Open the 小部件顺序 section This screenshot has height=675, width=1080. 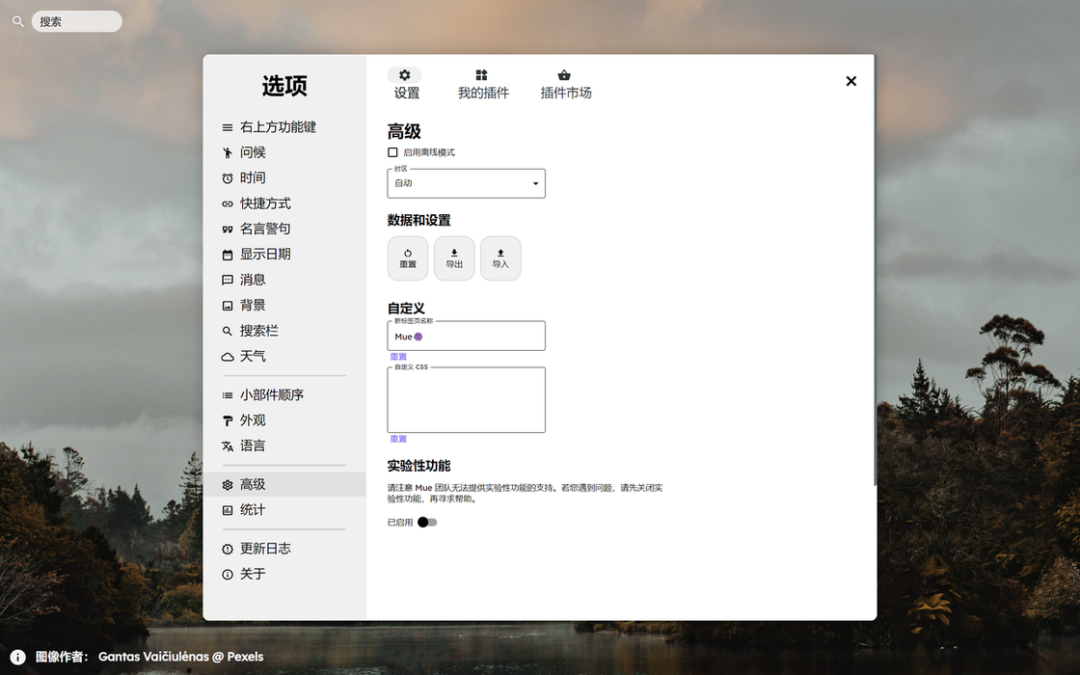284,395
